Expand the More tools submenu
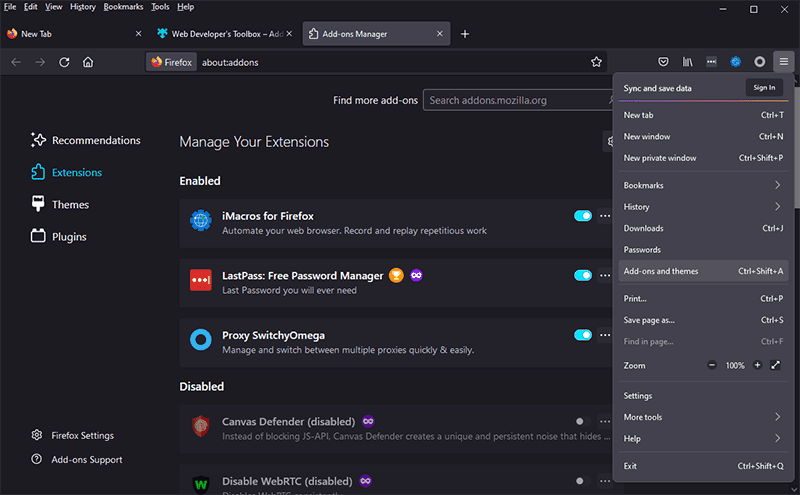 [x=703, y=417]
